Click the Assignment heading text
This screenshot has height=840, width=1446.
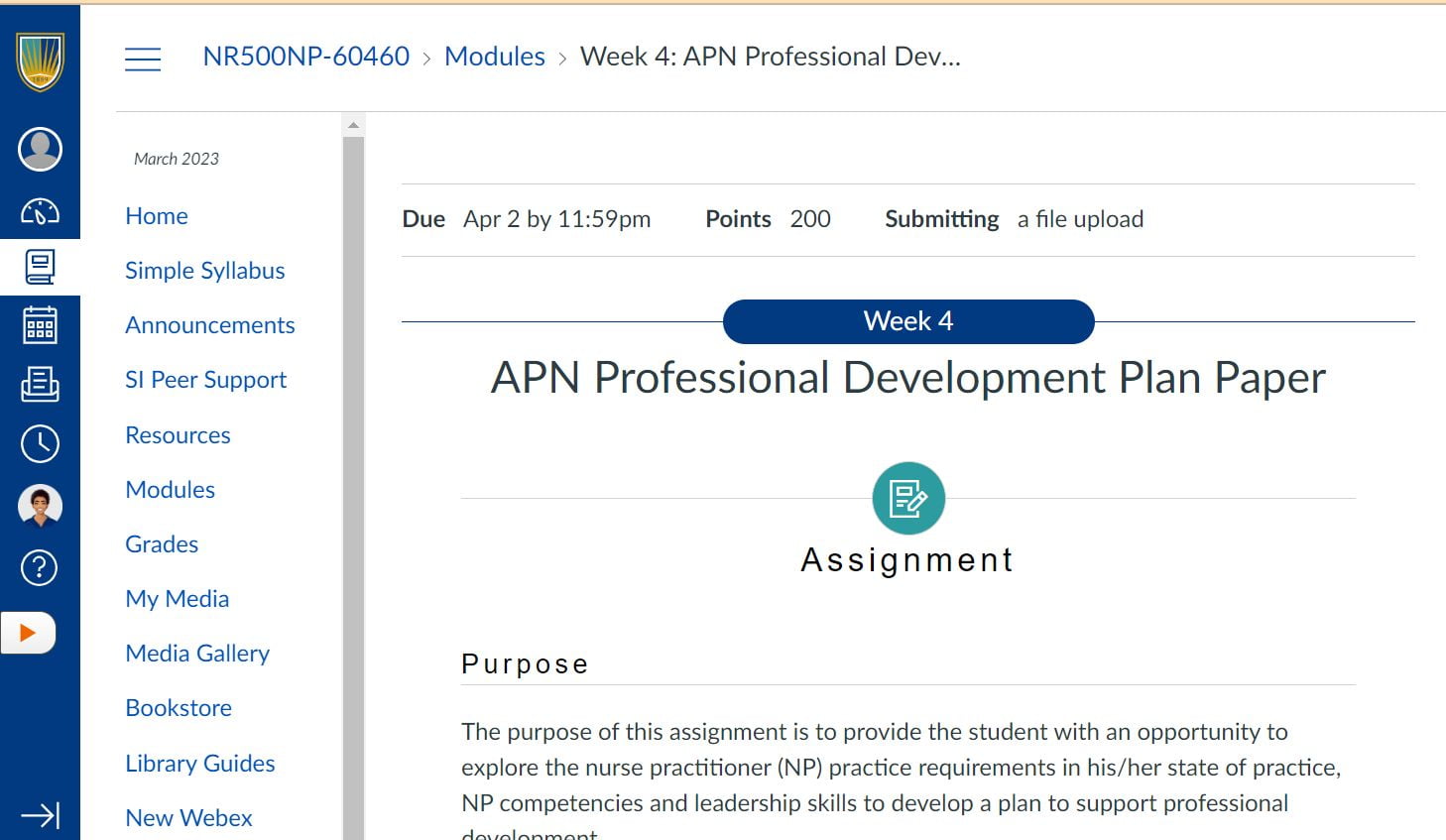point(907,560)
